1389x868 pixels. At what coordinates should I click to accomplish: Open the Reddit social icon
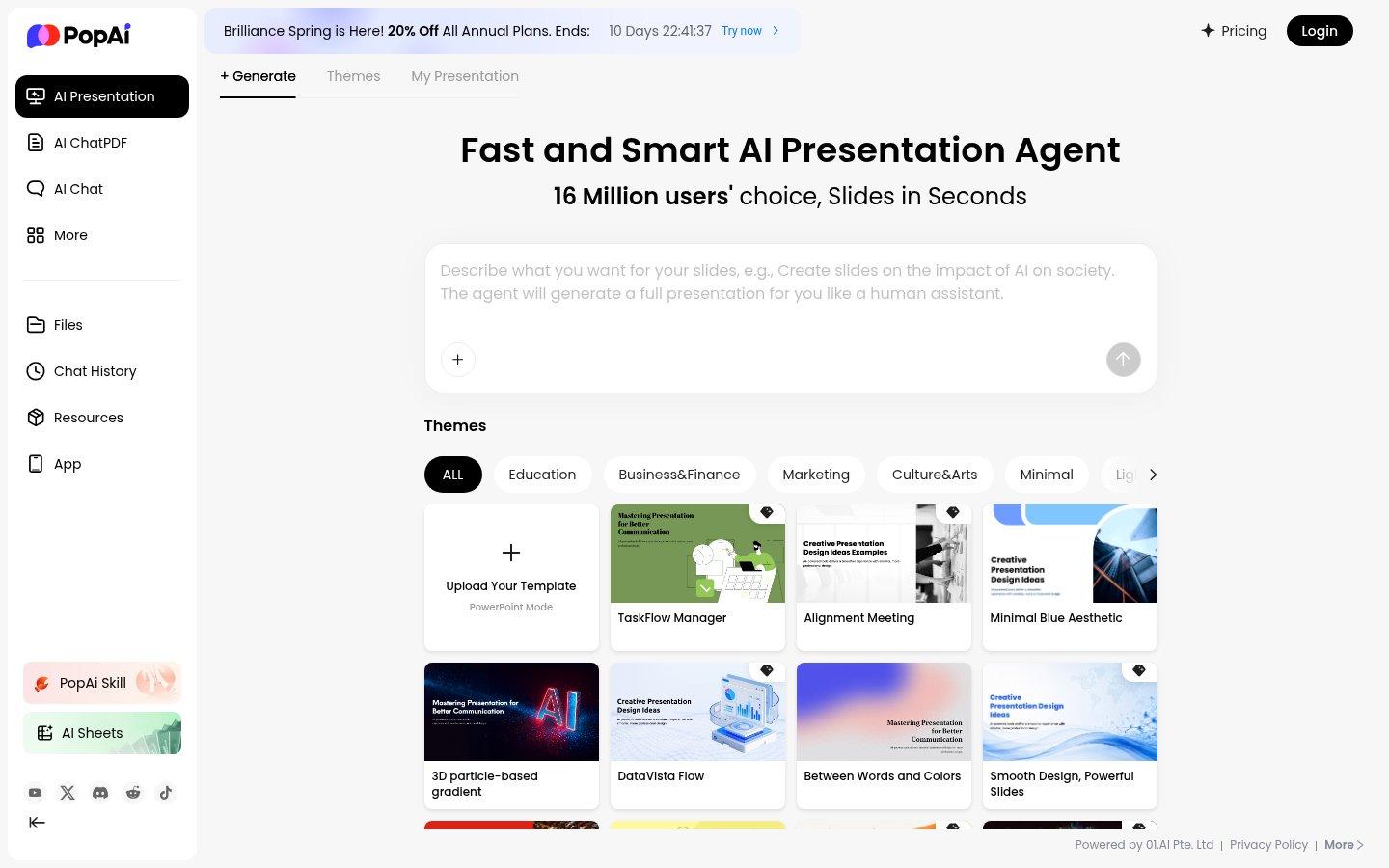[x=133, y=793]
